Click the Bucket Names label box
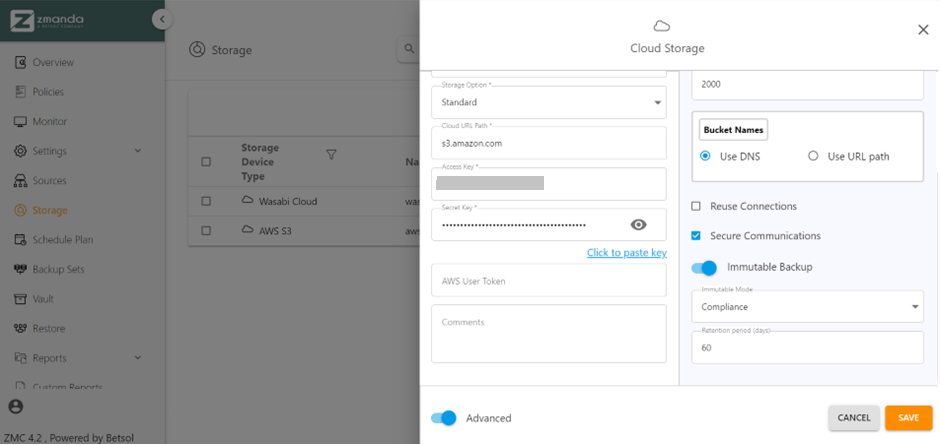The height and width of the screenshot is (445, 940). (x=733, y=130)
